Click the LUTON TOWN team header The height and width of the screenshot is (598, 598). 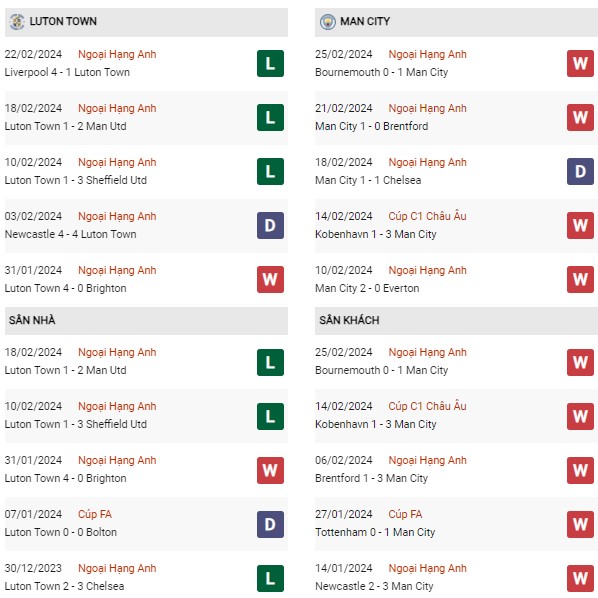pos(146,22)
